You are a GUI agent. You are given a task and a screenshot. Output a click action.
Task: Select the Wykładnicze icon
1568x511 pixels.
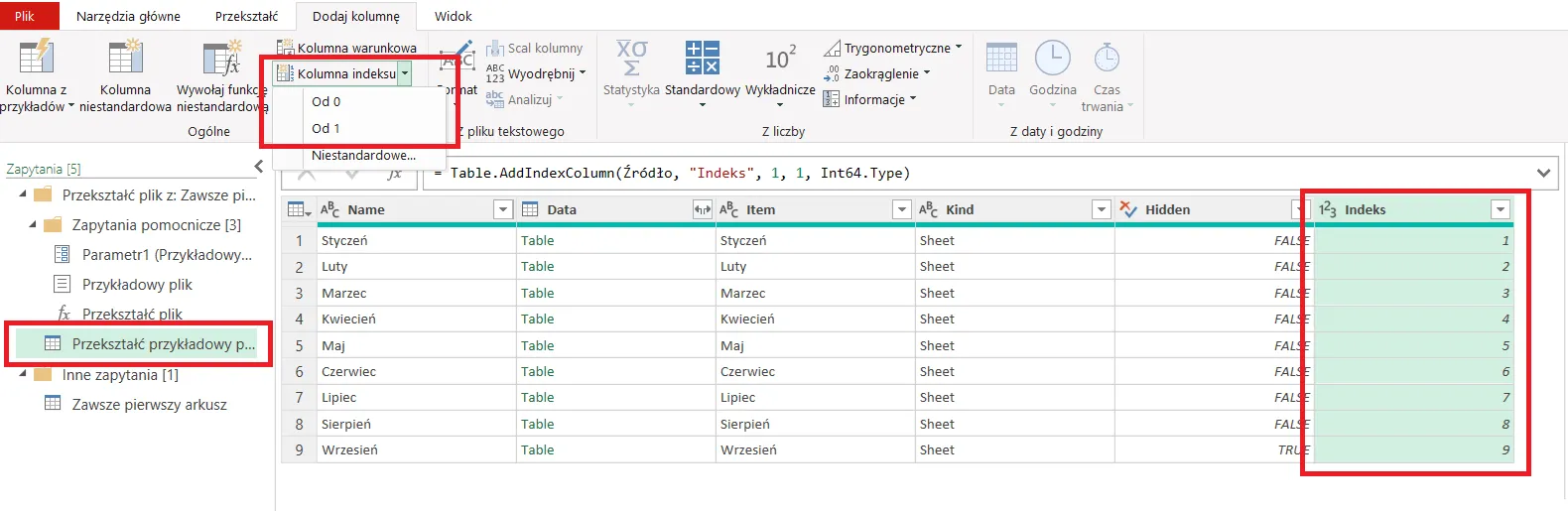[780, 60]
